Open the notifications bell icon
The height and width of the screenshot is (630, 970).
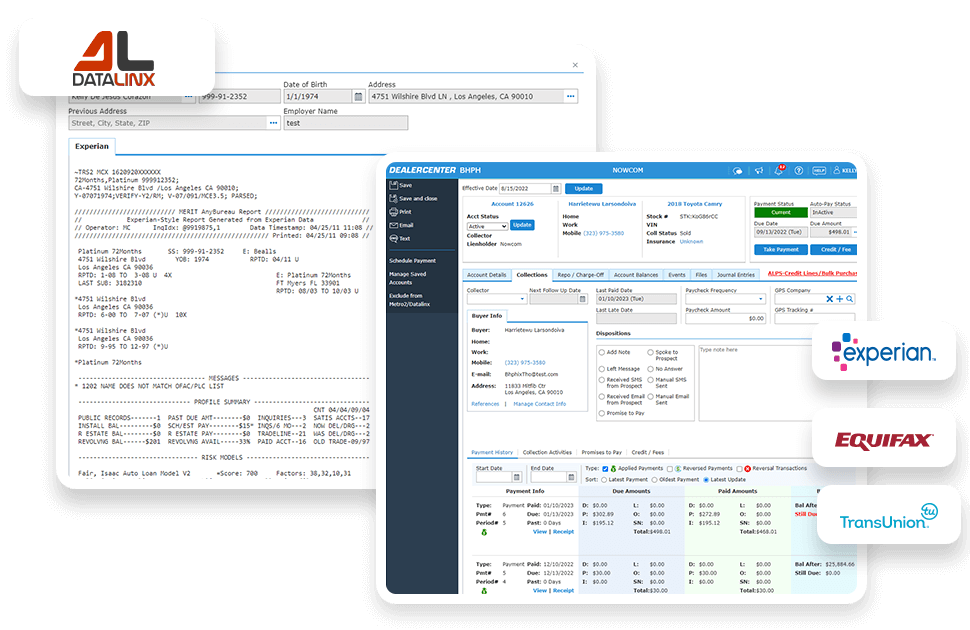coord(779,170)
